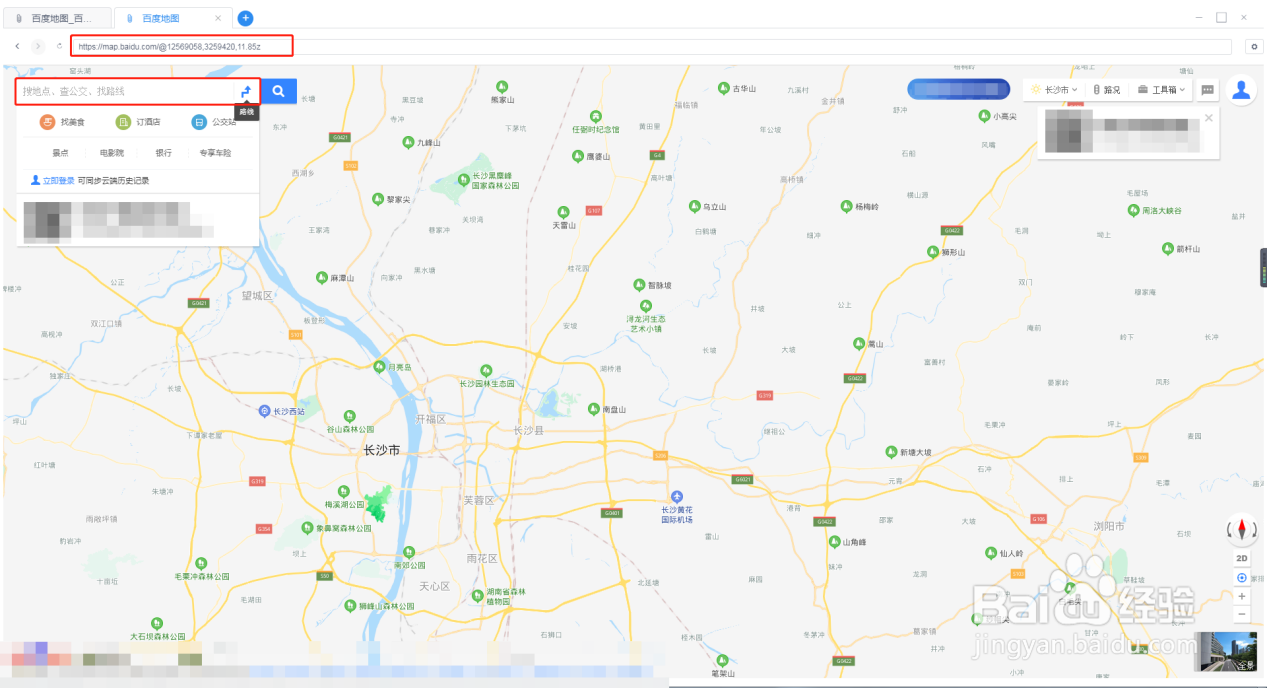Screen dimensions: 1267x688
Task: Zoom in with the plus button
Action: [1242, 596]
